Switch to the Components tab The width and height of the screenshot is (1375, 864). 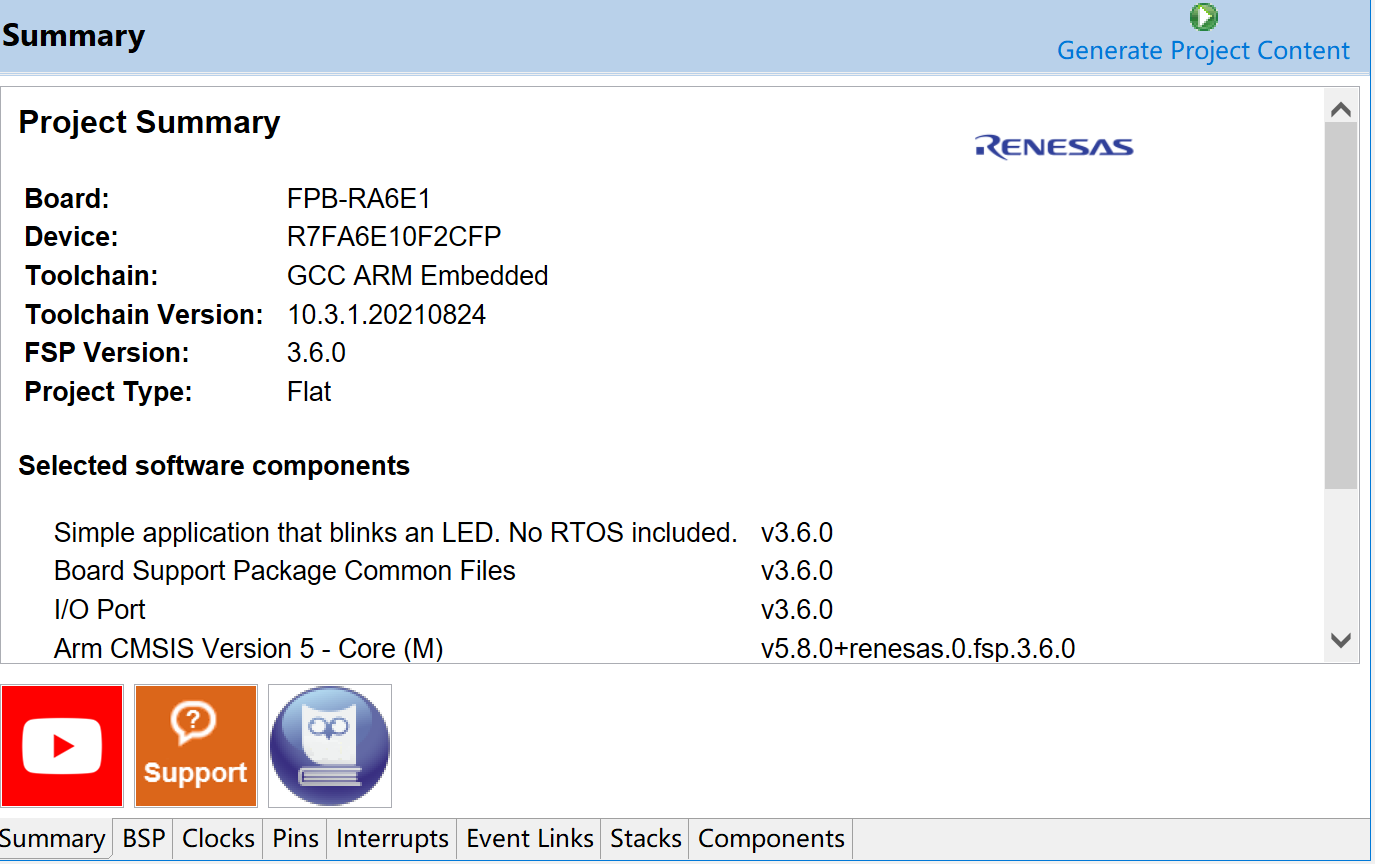click(x=772, y=838)
